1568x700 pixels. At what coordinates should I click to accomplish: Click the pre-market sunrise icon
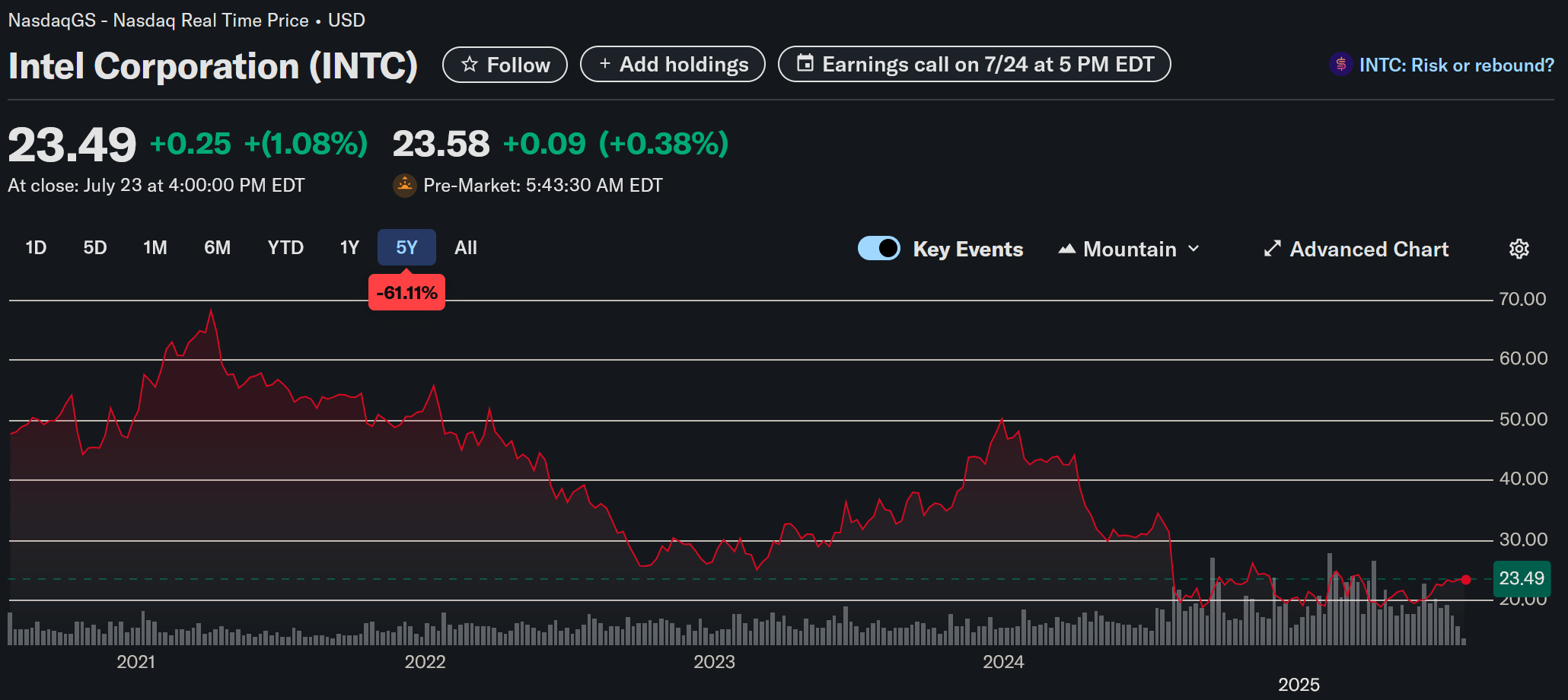404,185
